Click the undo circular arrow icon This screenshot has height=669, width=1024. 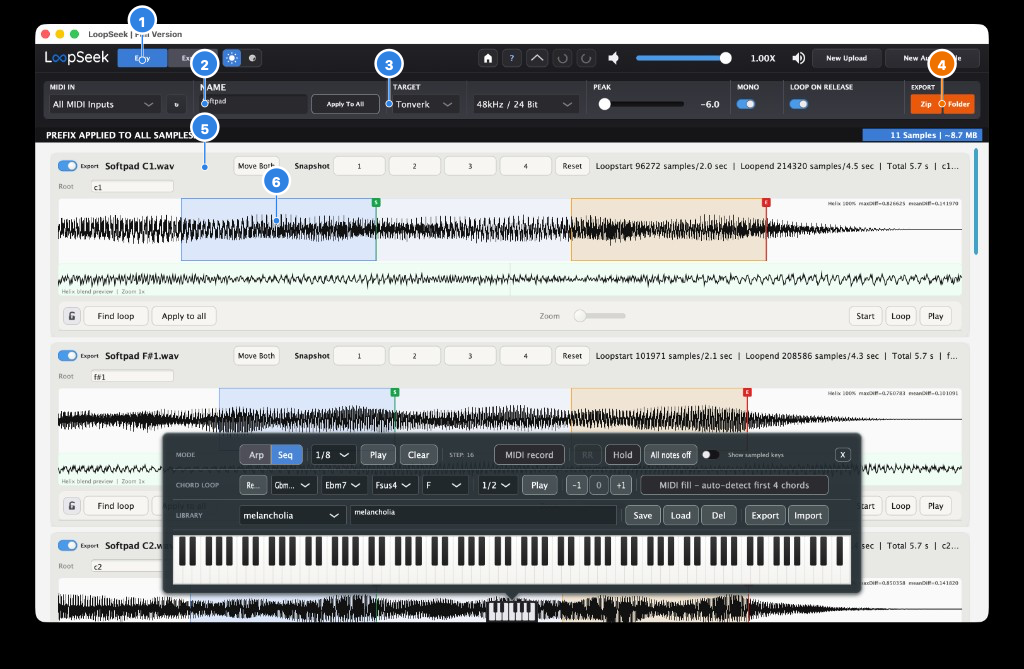[x=562, y=58]
